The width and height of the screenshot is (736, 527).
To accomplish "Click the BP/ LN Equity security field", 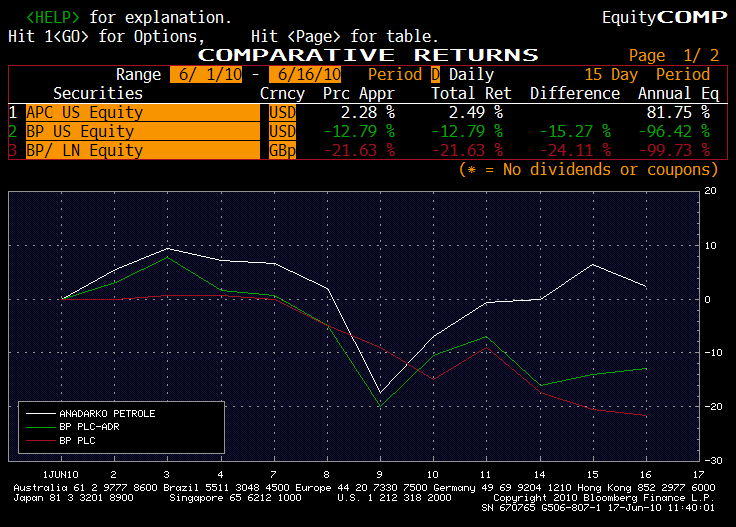I will click(x=140, y=151).
